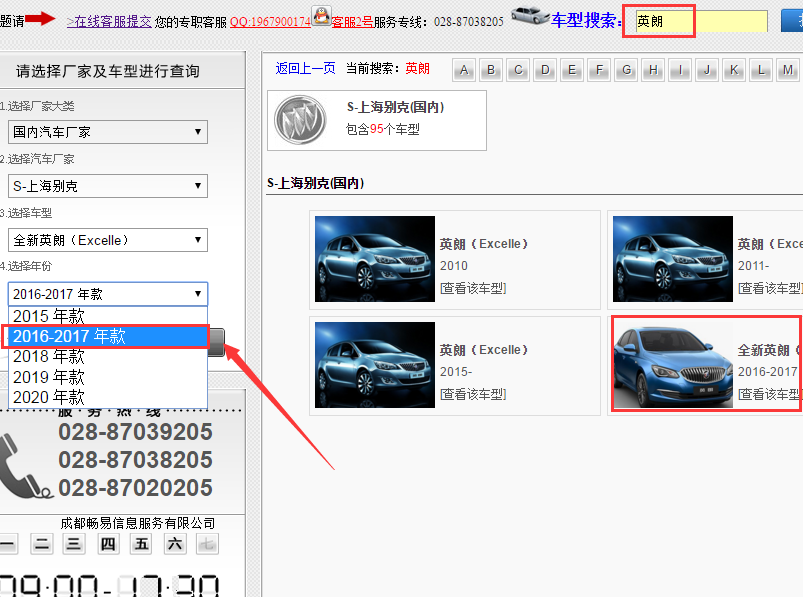Screen dimensions: 803x597
Task: Click the weekday button 三
Action: (x=74, y=544)
